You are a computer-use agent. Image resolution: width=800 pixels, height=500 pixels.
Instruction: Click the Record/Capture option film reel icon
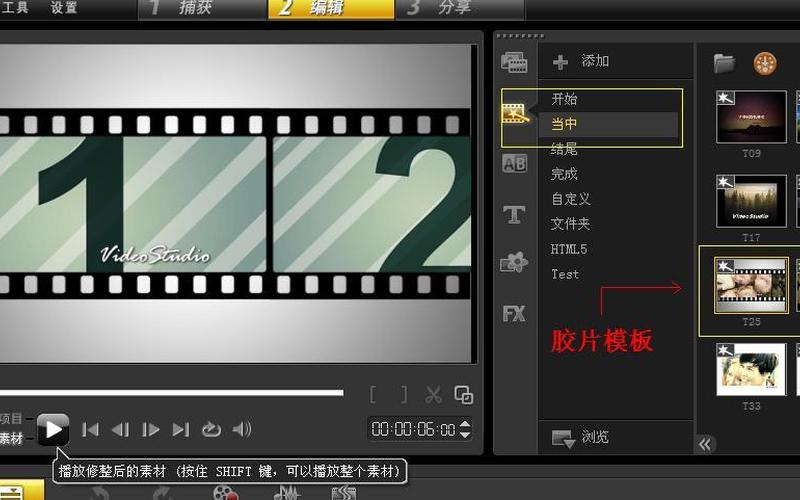225,494
